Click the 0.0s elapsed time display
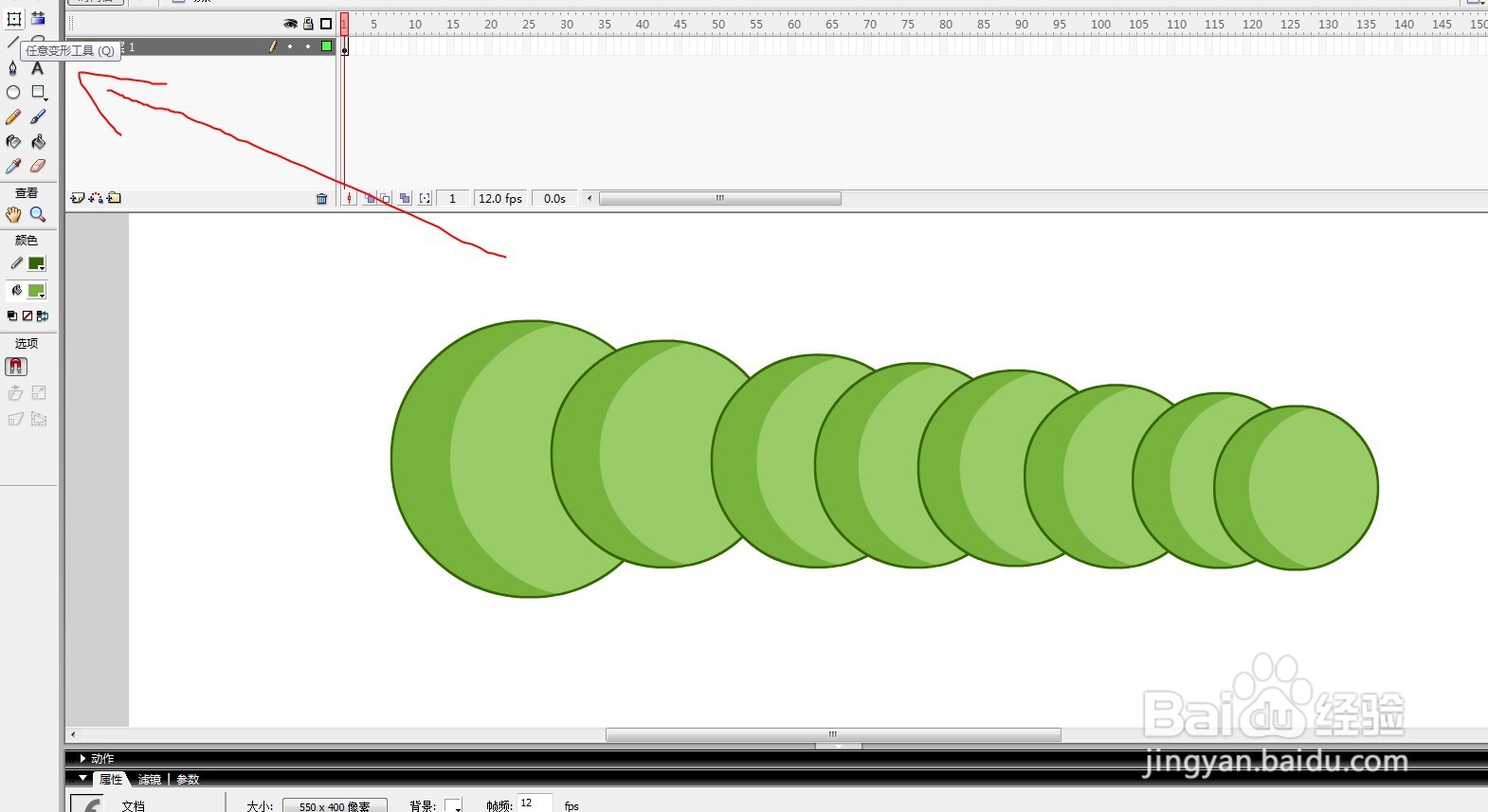This screenshot has height=812, width=1488. click(554, 199)
